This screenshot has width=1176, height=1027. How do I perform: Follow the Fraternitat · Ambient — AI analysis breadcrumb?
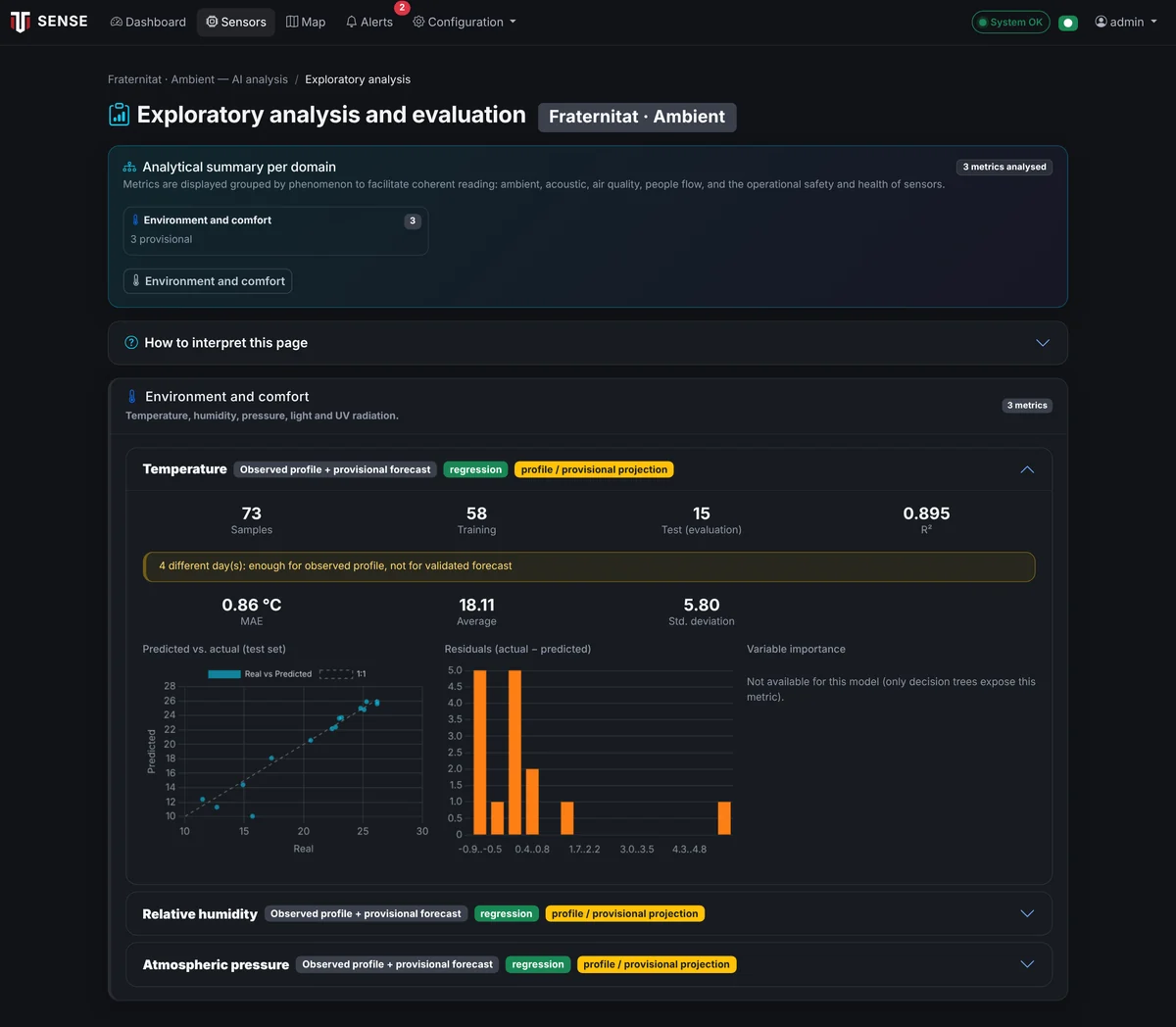click(198, 79)
